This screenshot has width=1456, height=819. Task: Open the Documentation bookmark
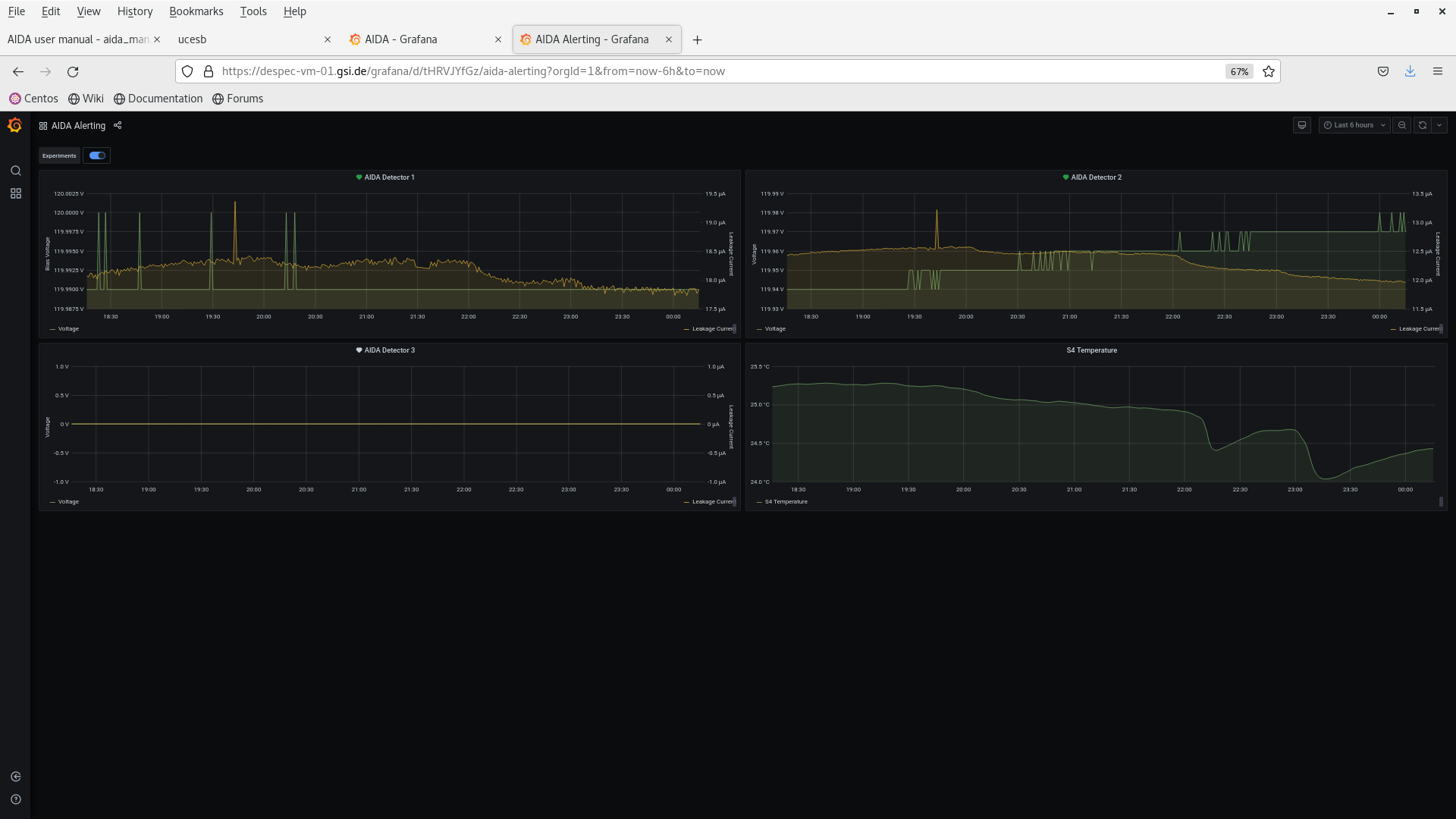click(x=158, y=99)
